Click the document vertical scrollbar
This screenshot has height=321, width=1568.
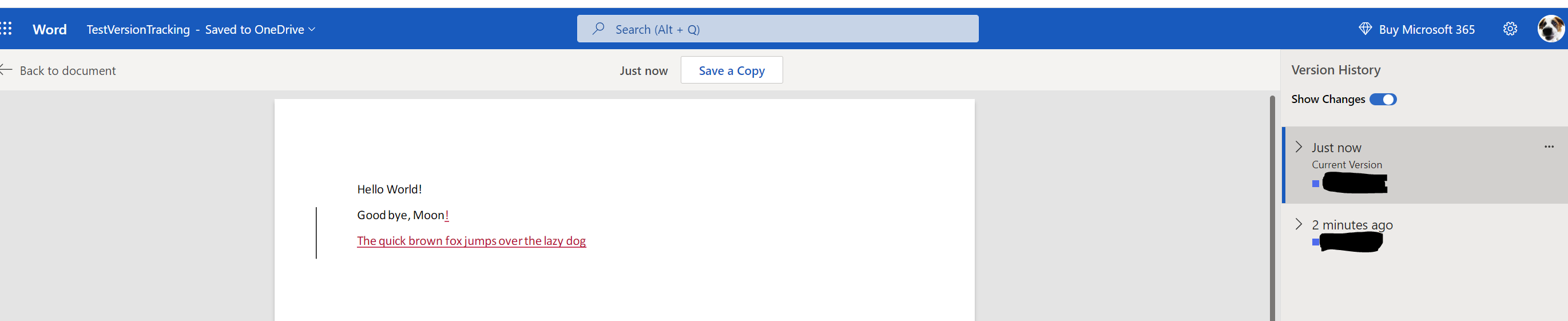point(1272,207)
